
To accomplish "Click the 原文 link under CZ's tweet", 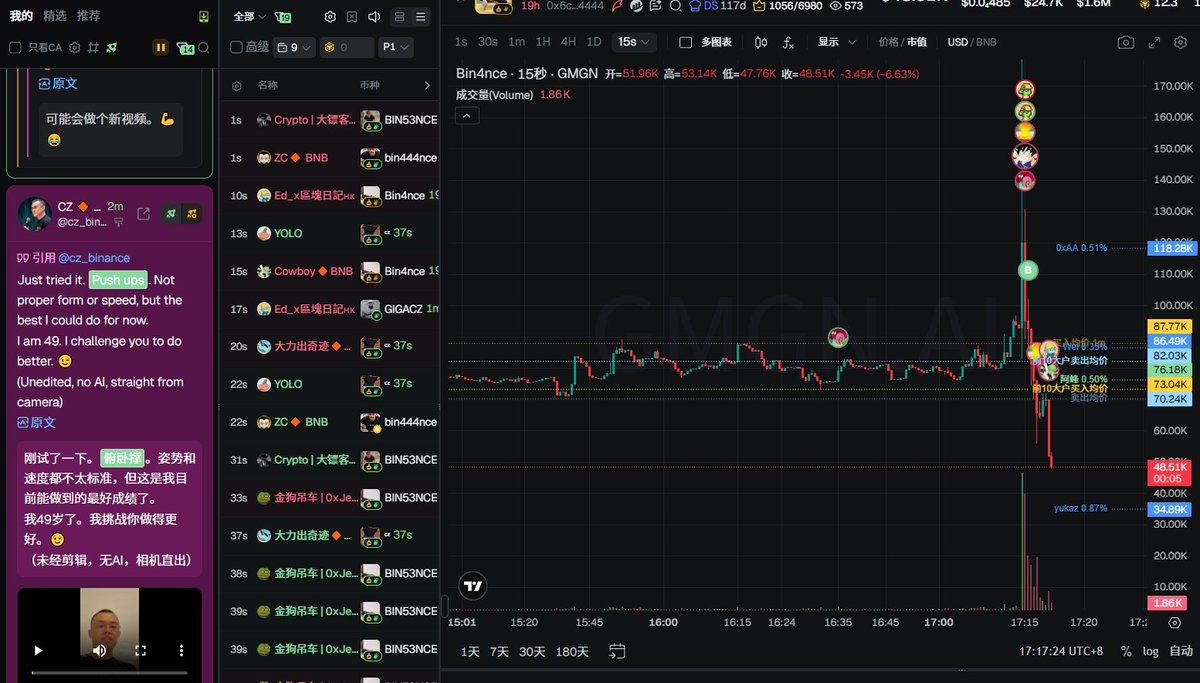I will click(36, 422).
